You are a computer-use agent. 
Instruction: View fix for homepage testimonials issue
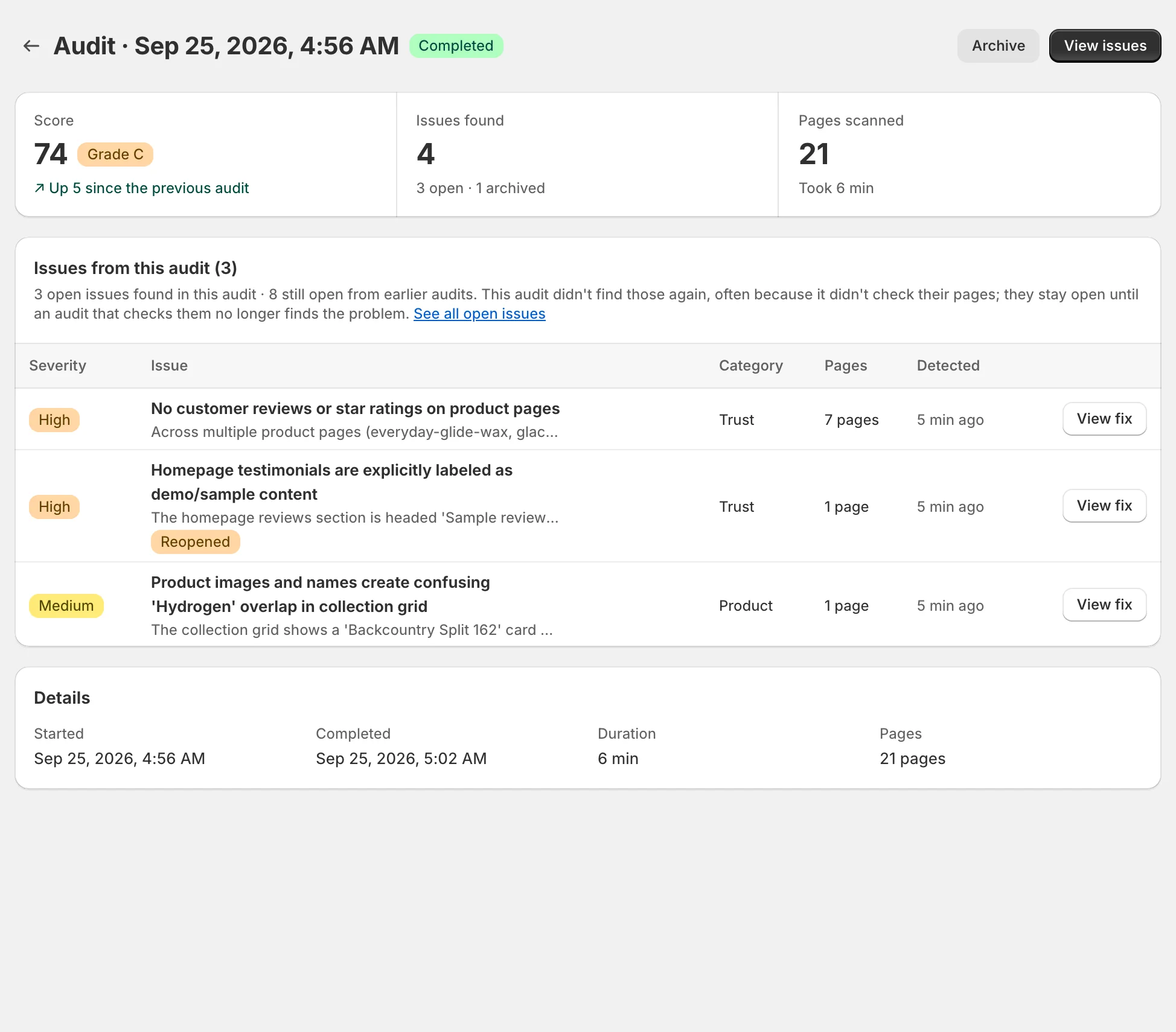tap(1104, 506)
